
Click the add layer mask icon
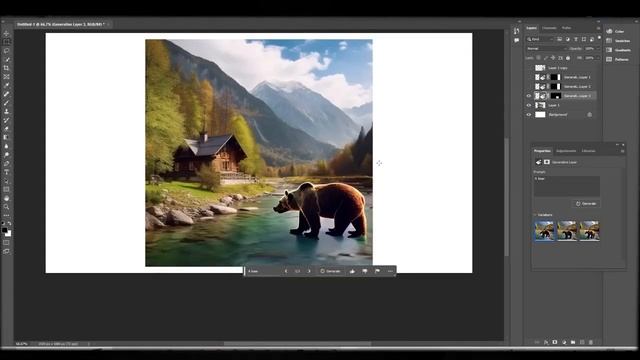[x=555, y=342]
